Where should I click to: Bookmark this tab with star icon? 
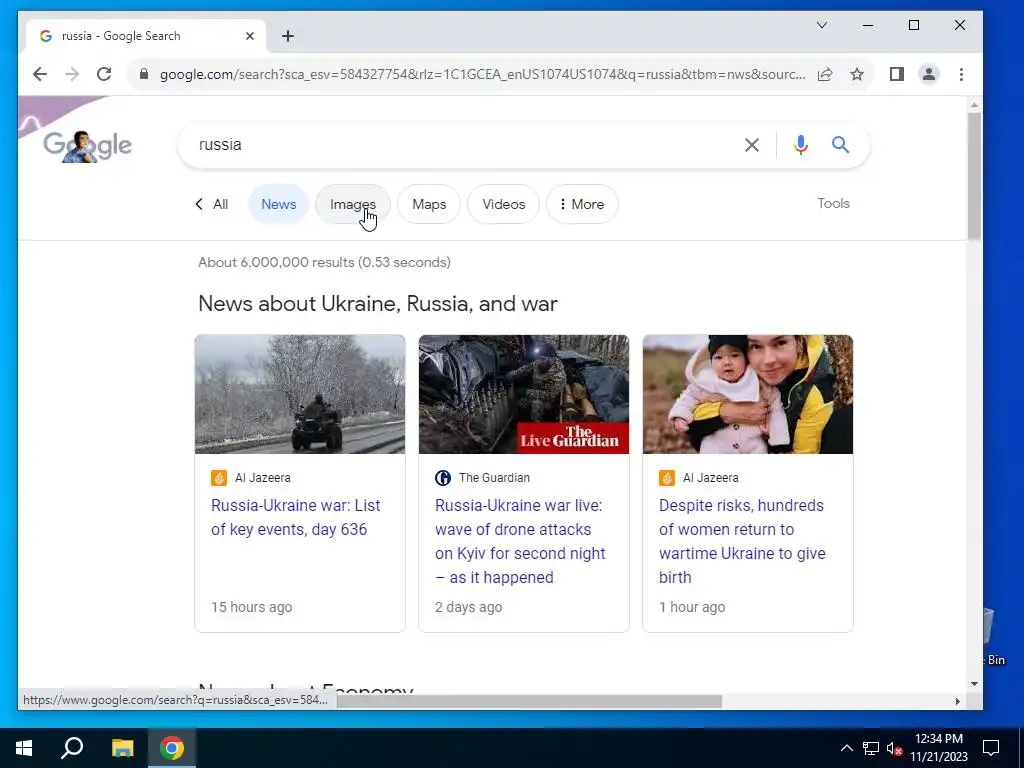(x=857, y=74)
